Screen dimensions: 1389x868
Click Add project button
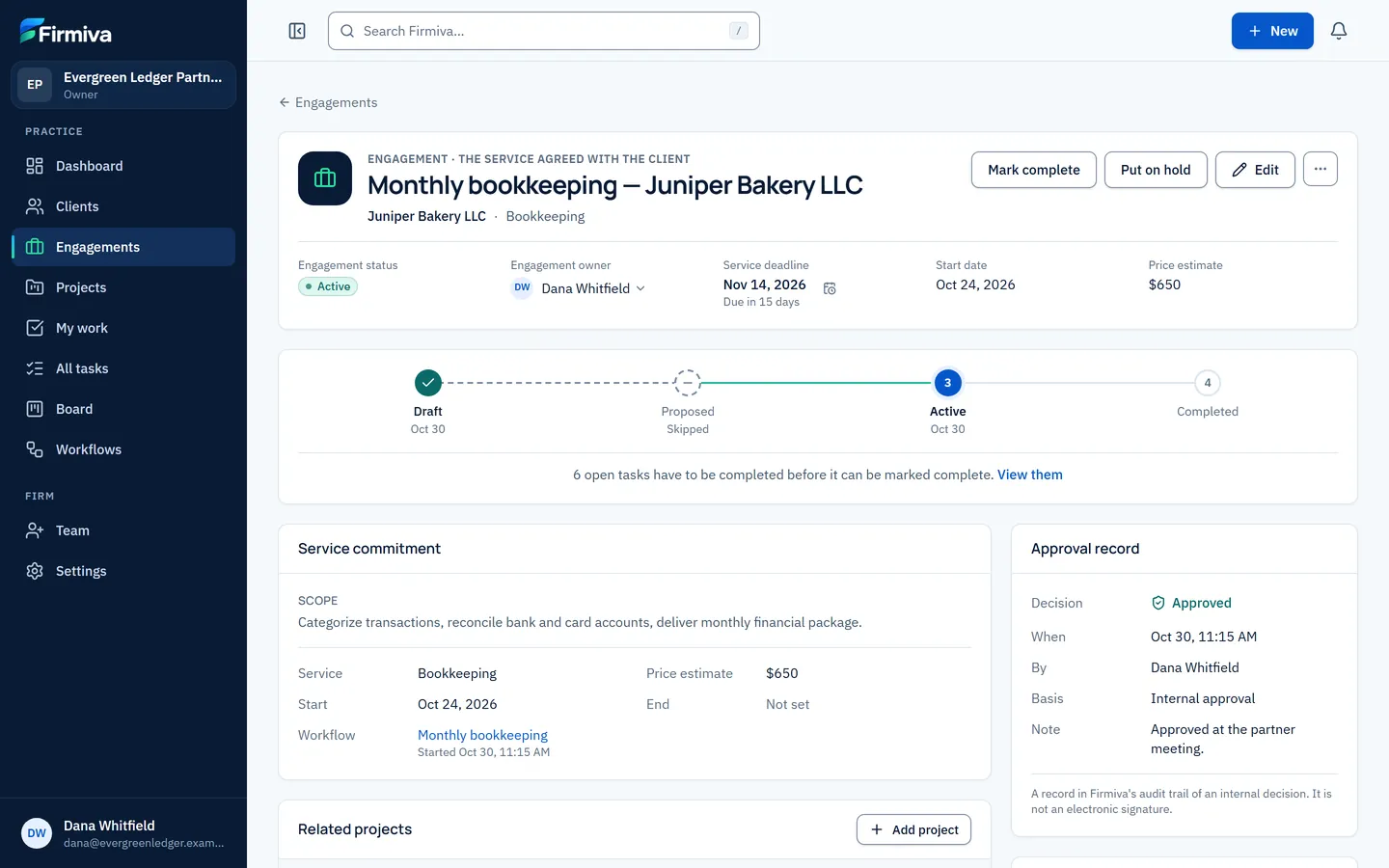(x=913, y=829)
